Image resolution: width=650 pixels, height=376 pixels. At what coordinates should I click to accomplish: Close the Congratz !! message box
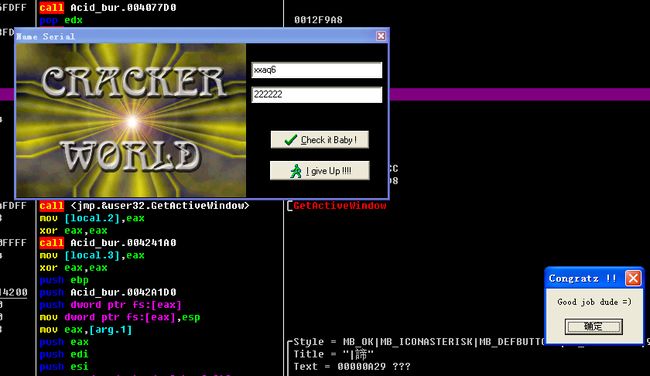coord(633,278)
